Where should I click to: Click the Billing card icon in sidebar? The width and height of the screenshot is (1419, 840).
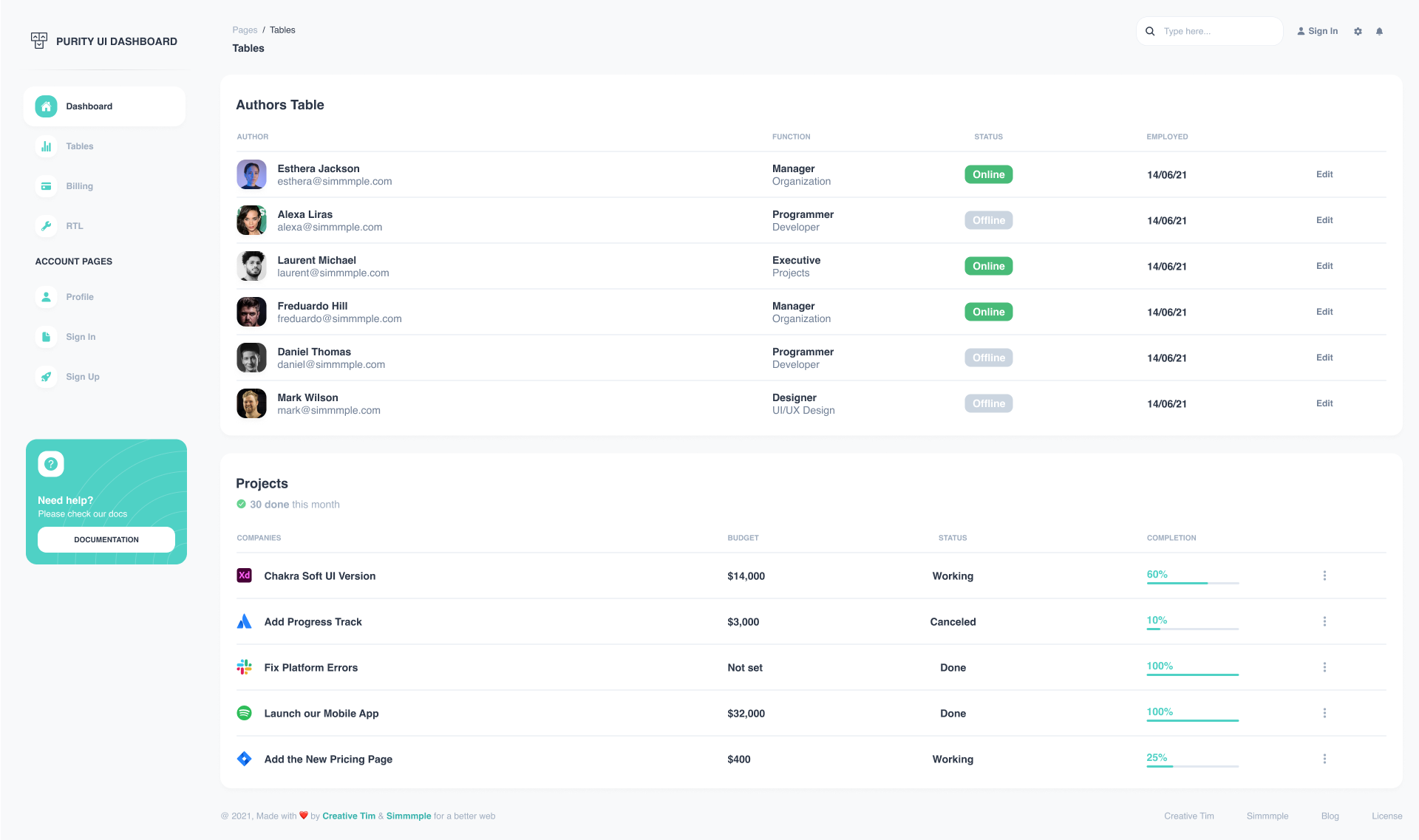(46, 186)
